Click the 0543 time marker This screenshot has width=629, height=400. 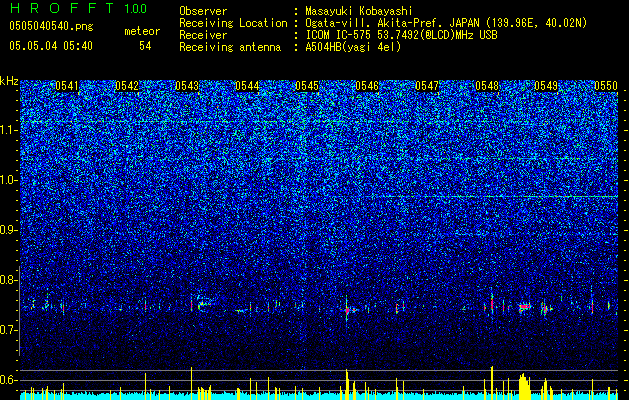187,86
